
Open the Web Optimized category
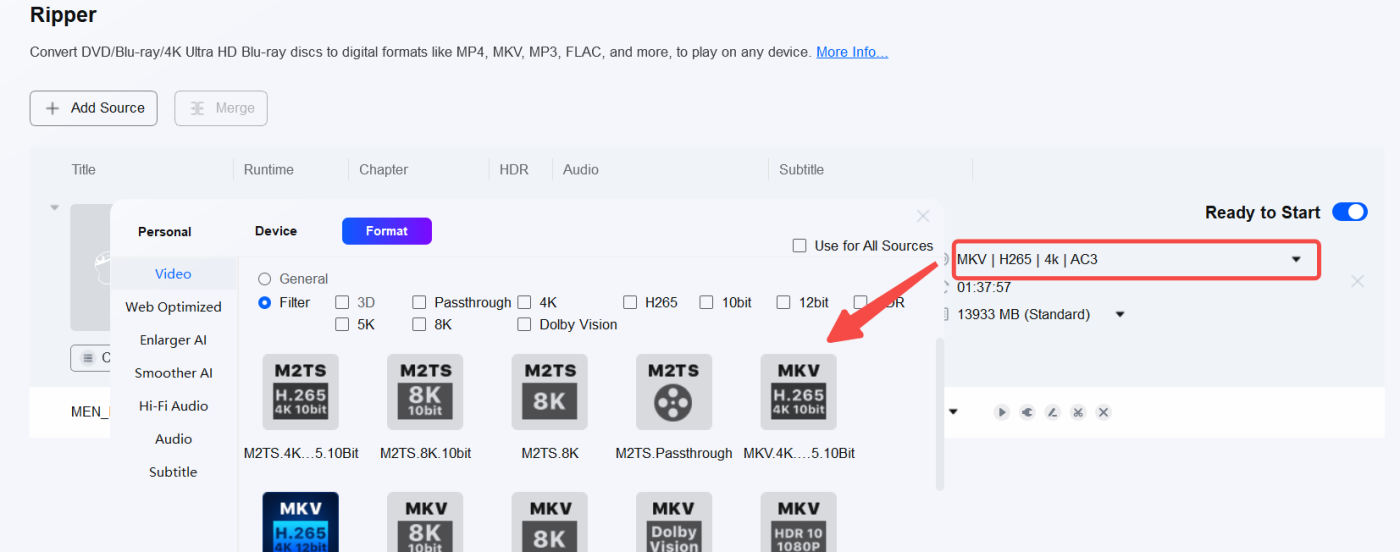point(173,307)
